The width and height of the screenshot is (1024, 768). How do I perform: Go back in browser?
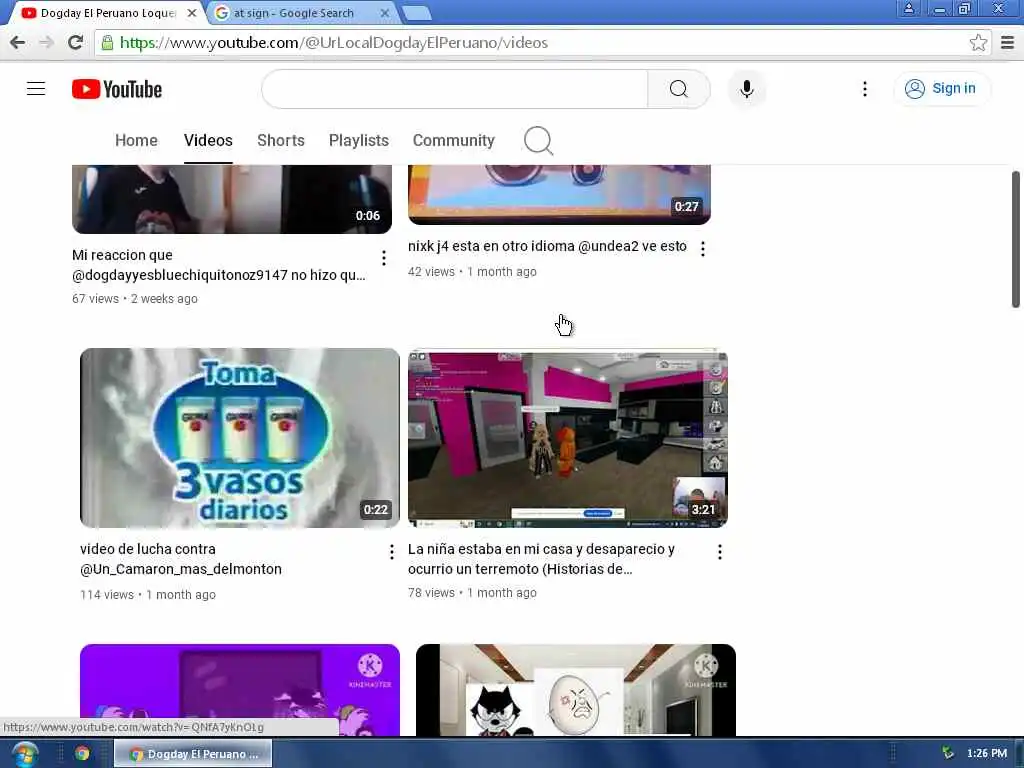click(x=18, y=42)
